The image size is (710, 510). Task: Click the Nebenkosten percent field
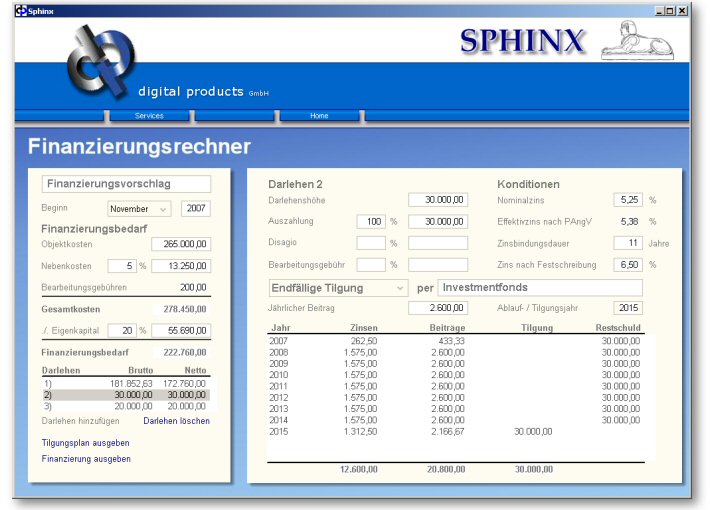point(122,266)
